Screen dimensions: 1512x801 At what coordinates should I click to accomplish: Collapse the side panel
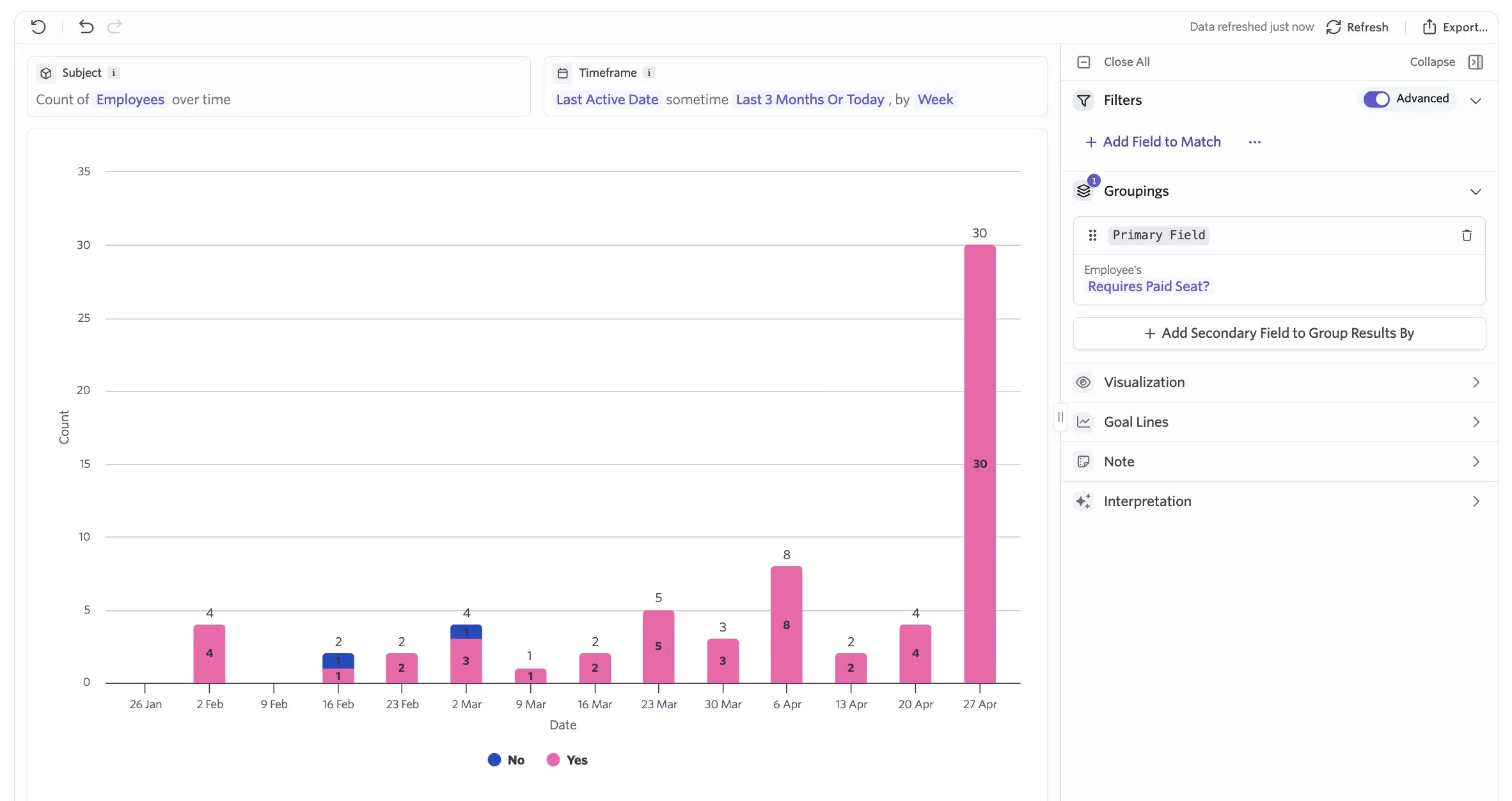click(1476, 62)
